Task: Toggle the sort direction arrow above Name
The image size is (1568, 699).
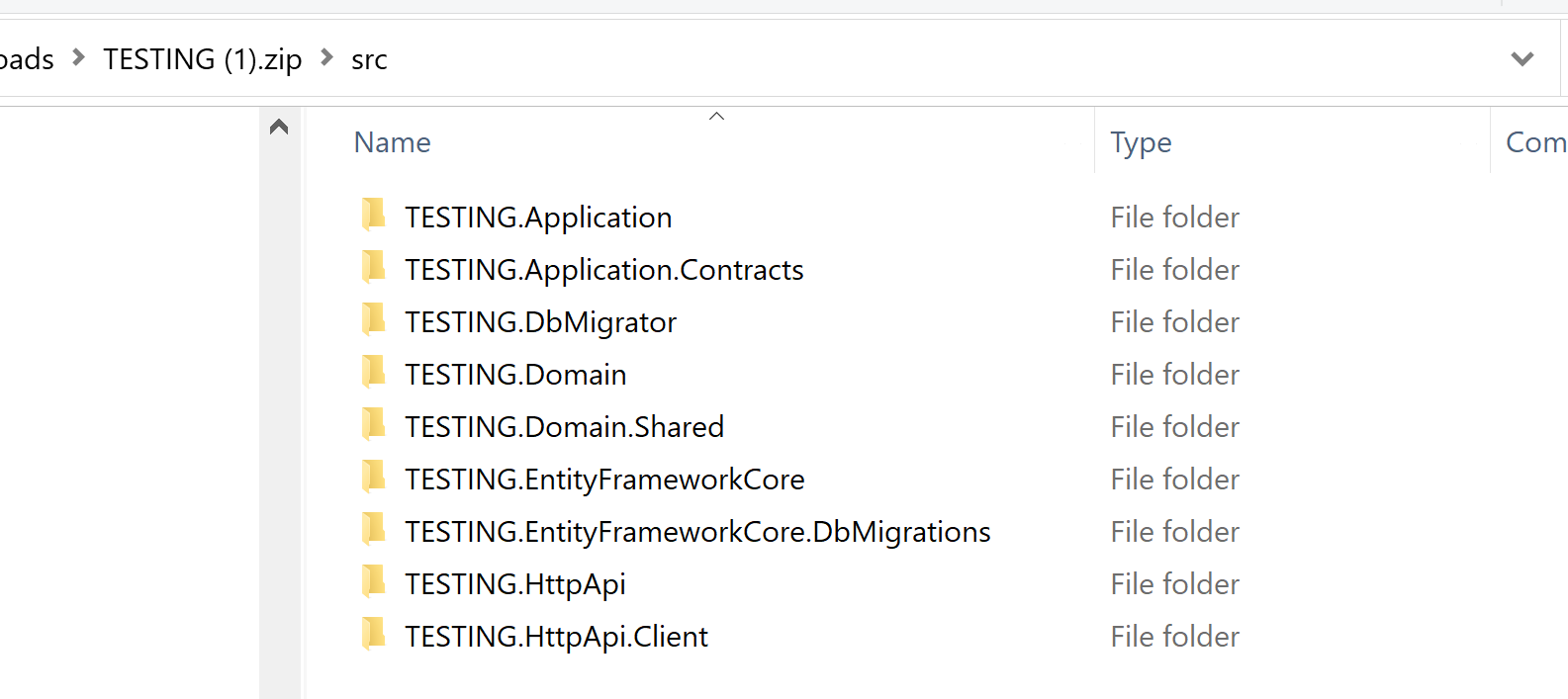Action: (716, 116)
